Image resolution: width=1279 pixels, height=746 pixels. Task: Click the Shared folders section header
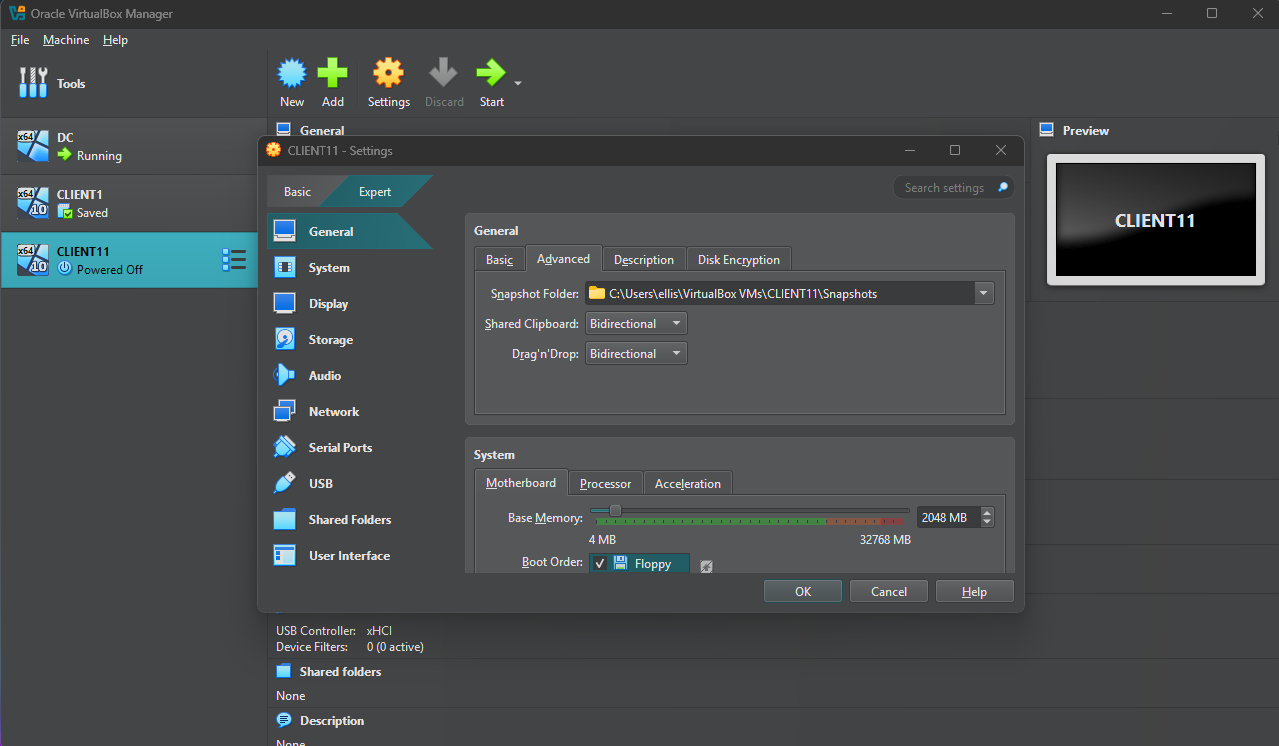tap(340, 672)
